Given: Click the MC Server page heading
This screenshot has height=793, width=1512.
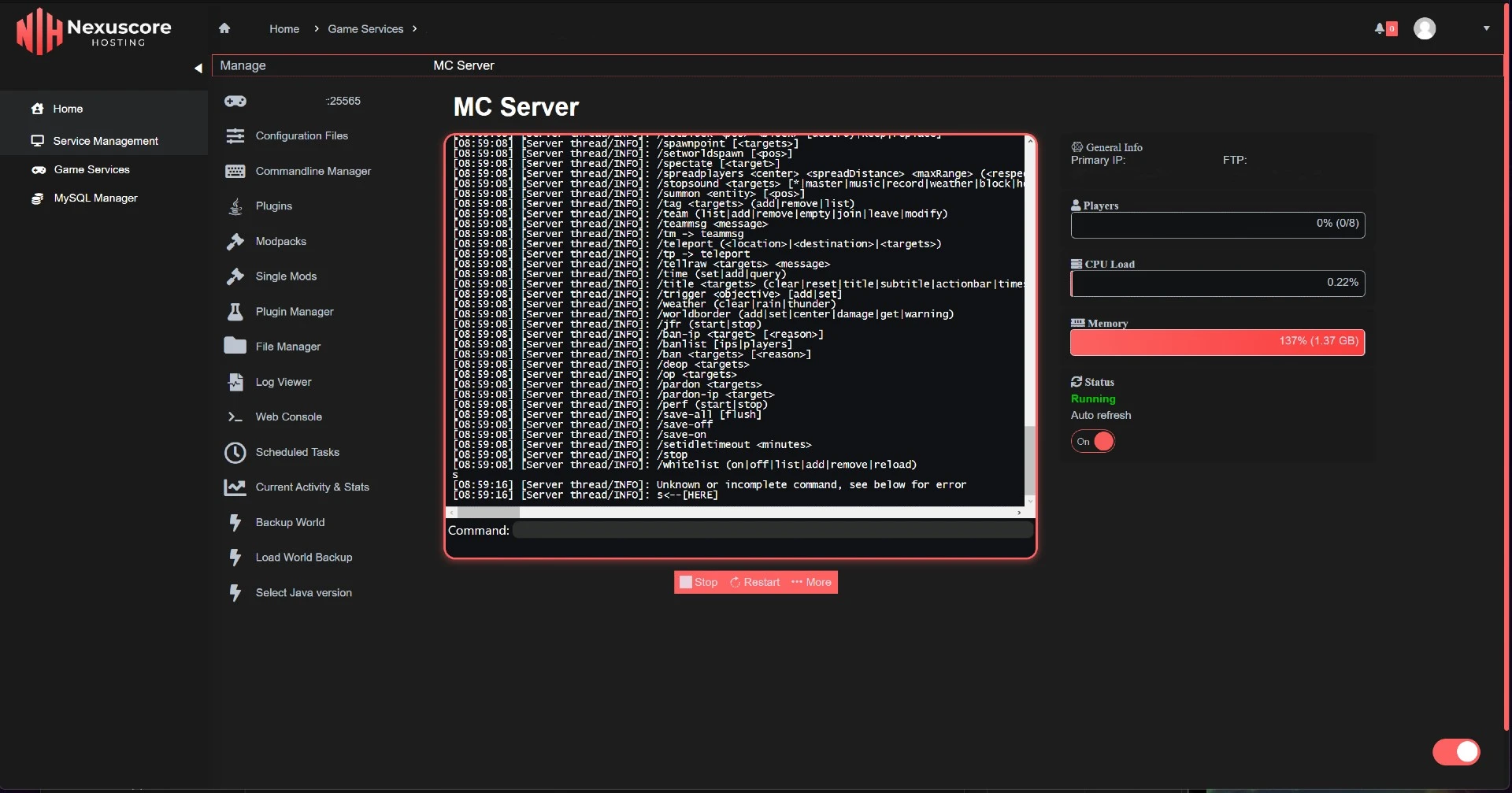Looking at the screenshot, I should tap(516, 107).
